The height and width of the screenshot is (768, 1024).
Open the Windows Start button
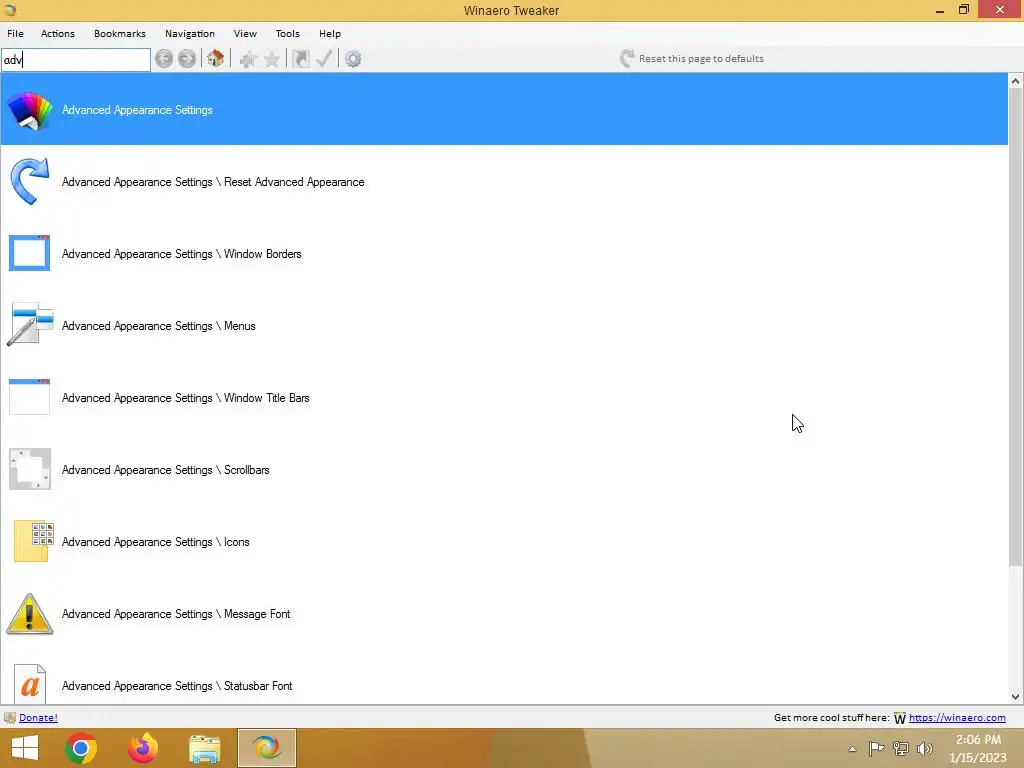coord(25,748)
